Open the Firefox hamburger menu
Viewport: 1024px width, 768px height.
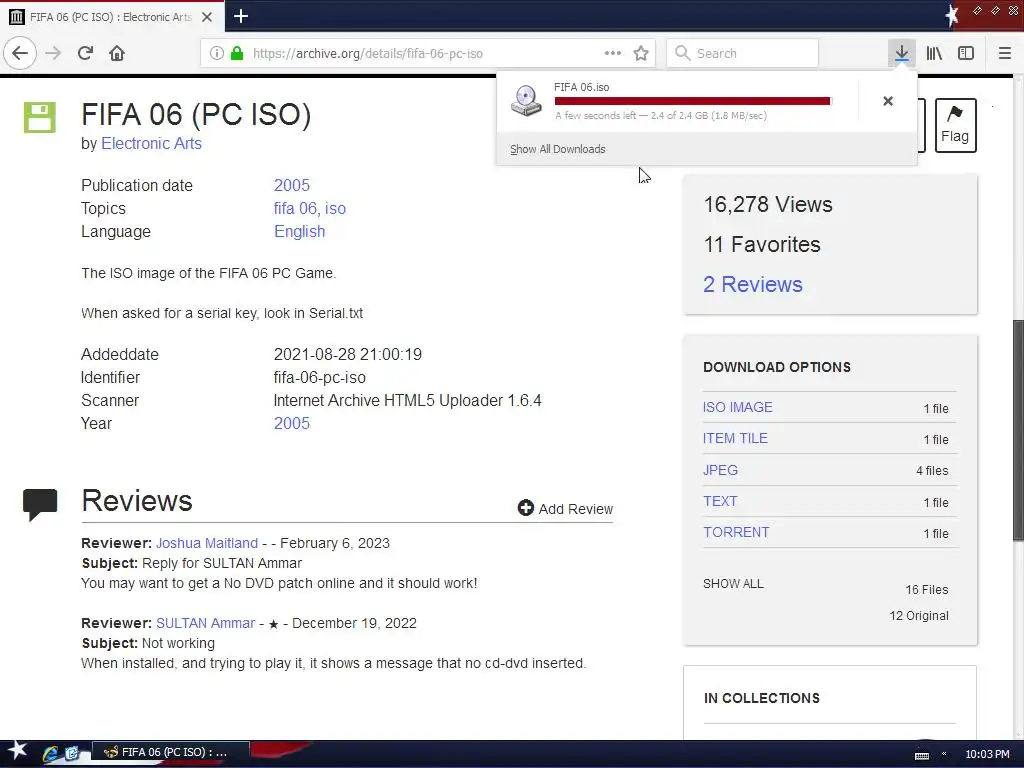coord(1004,53)
